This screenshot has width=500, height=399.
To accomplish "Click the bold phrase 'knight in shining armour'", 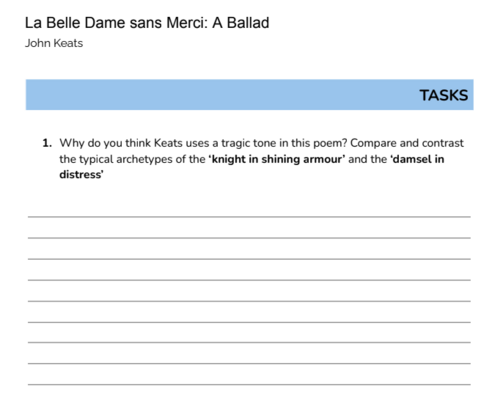I will click(277, 159).
